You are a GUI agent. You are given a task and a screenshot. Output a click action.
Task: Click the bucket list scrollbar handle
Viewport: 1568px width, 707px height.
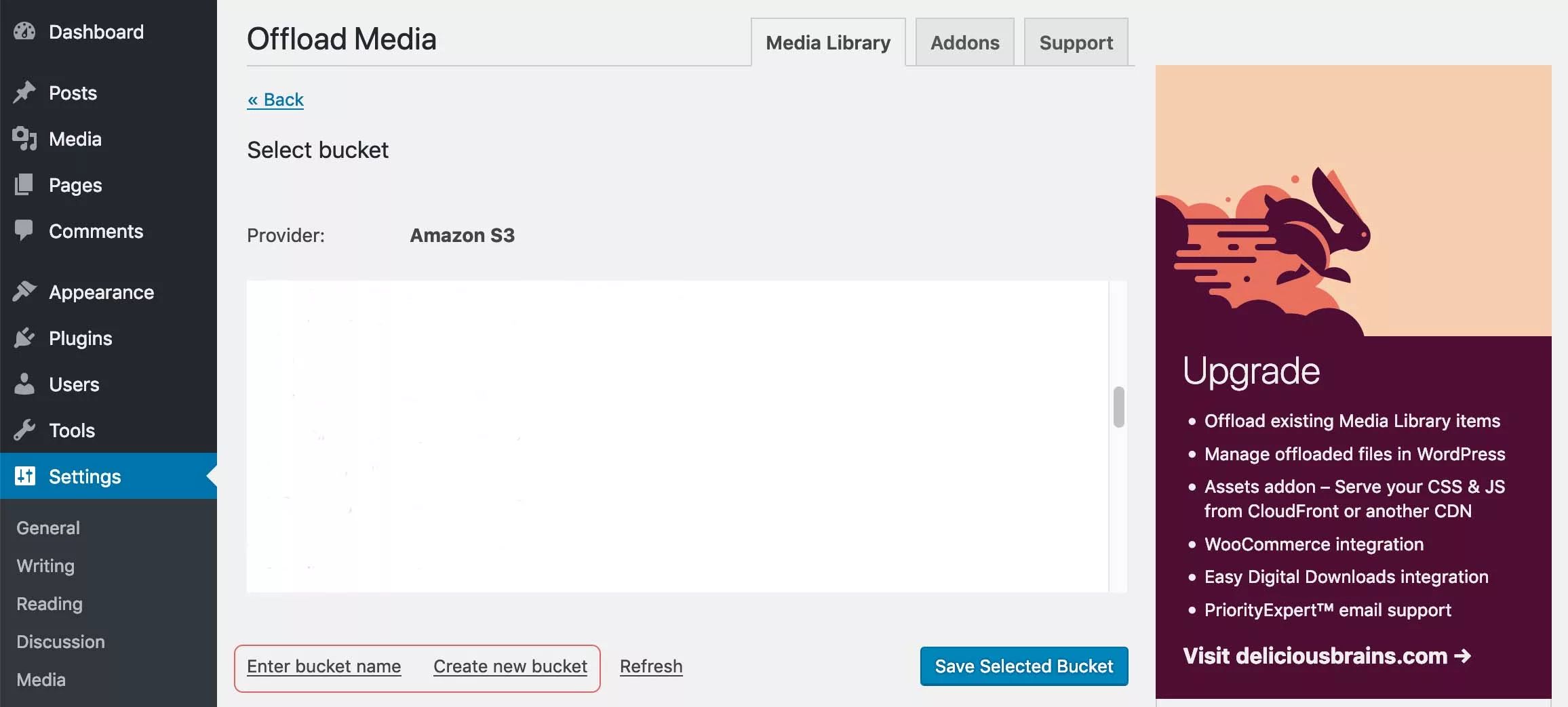point(1118,407)
